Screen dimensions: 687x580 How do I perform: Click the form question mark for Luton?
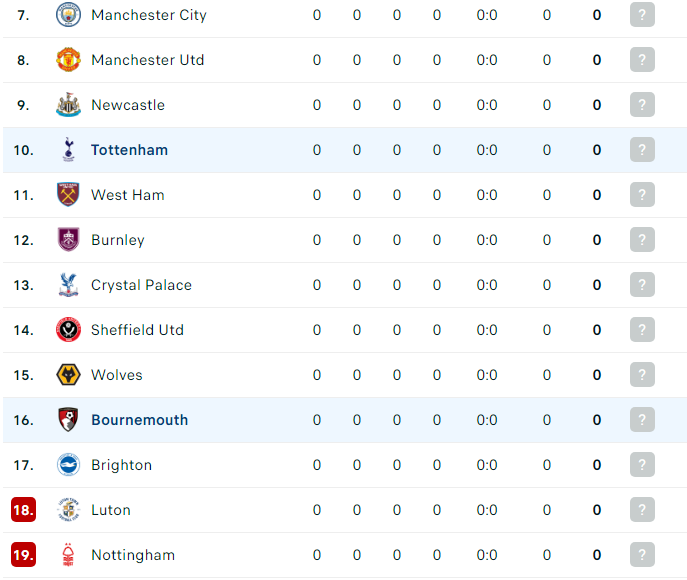(x=642, y=509)
